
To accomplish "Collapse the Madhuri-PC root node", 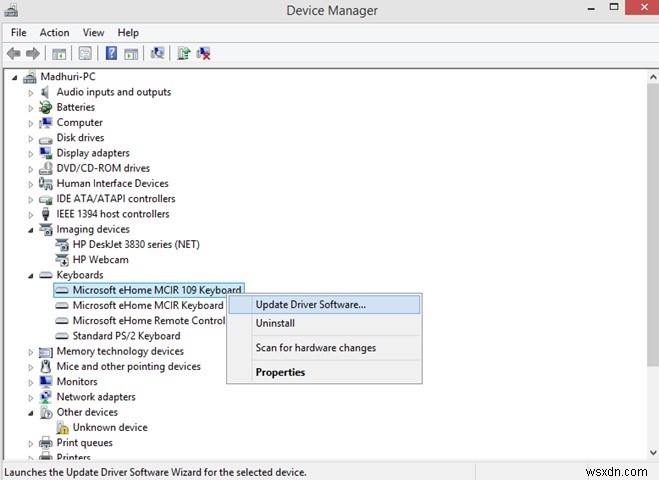I will click(15, 77).
